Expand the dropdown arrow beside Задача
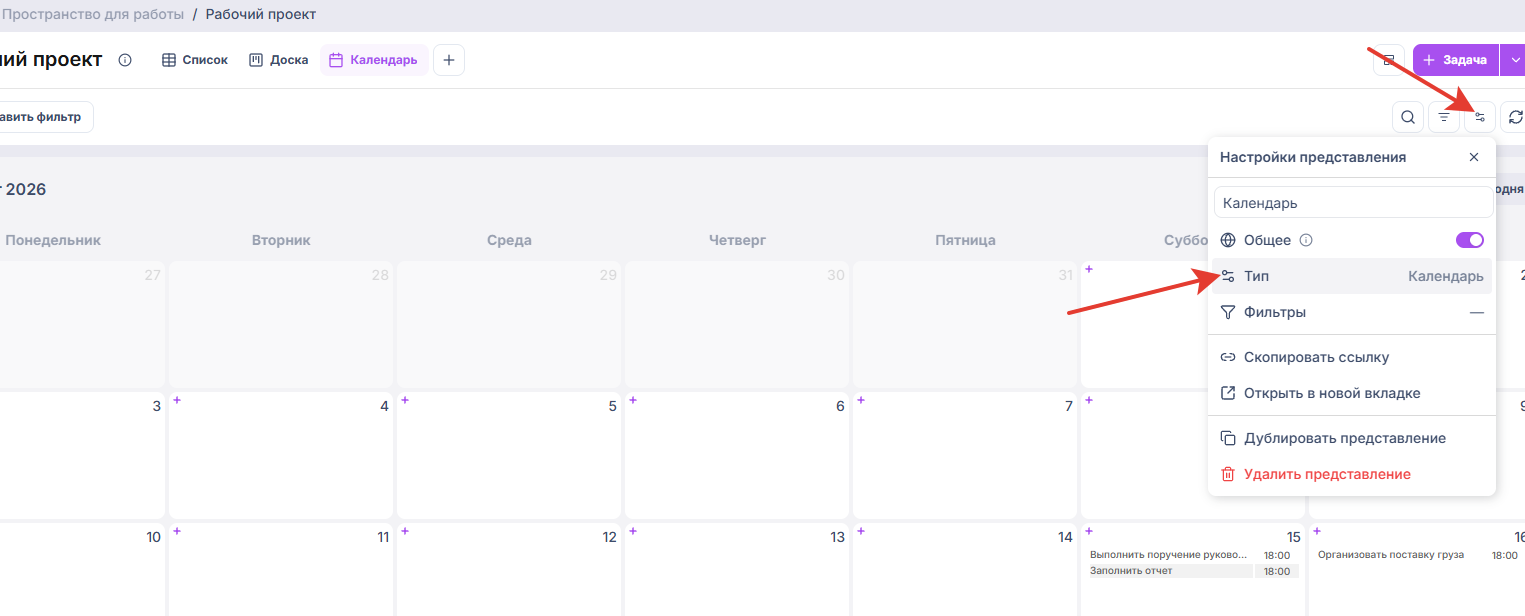Screen dimensions: 1525x616 tap(1515, 60)
